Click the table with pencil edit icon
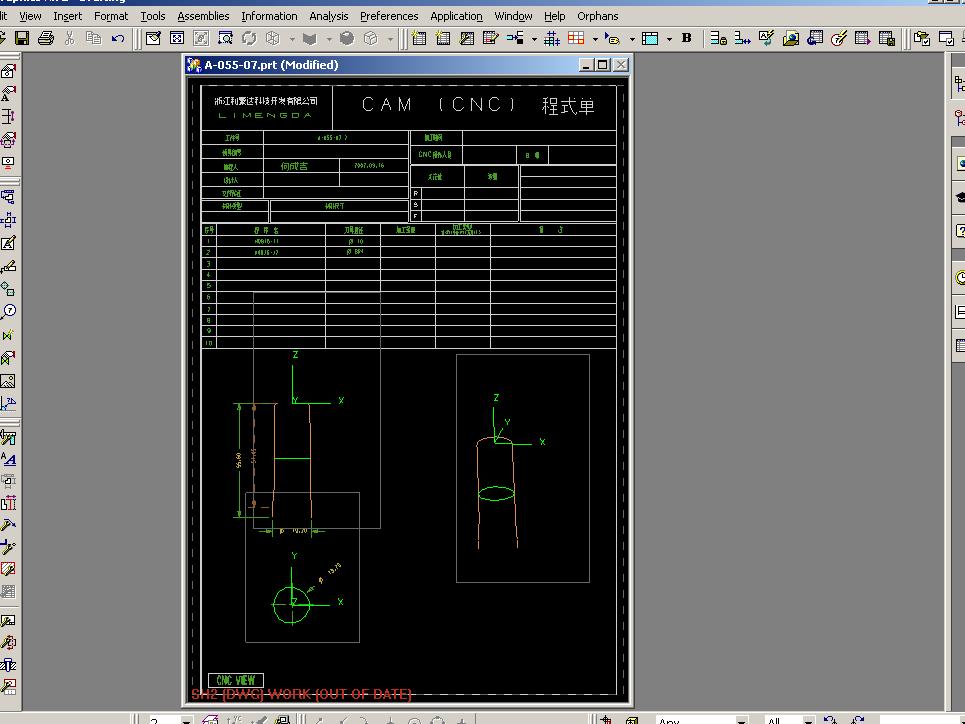The height and width of the screenshot is (724, 965). click(x=491, y=39)
